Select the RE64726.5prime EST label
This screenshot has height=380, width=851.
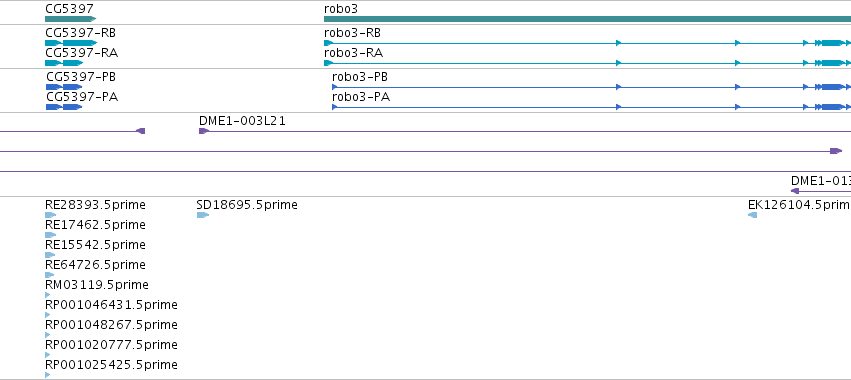coord(96,265)
